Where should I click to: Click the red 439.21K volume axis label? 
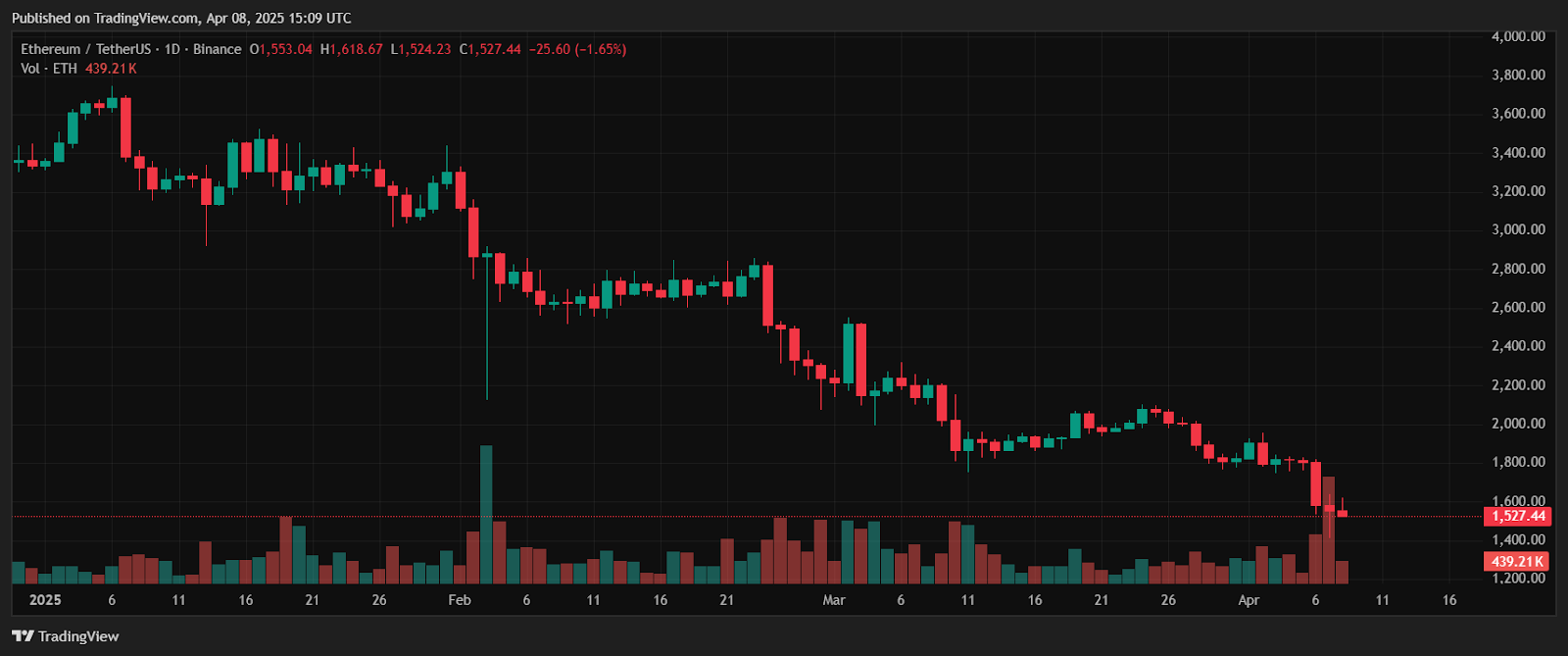pos(1517,562)
